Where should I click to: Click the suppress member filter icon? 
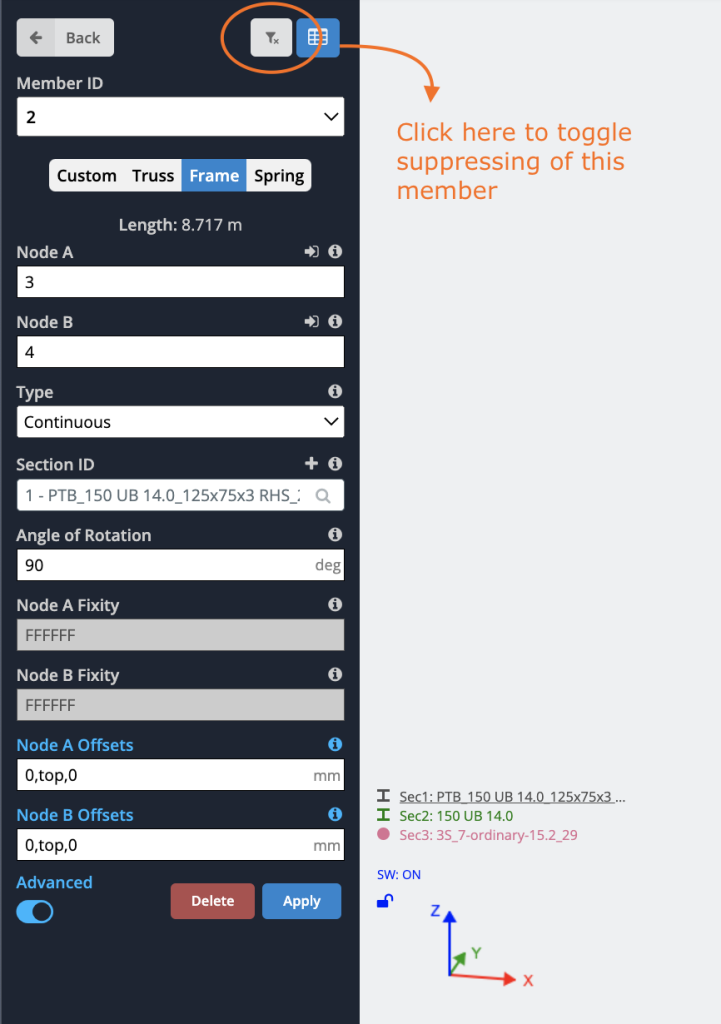coord(271,38)
